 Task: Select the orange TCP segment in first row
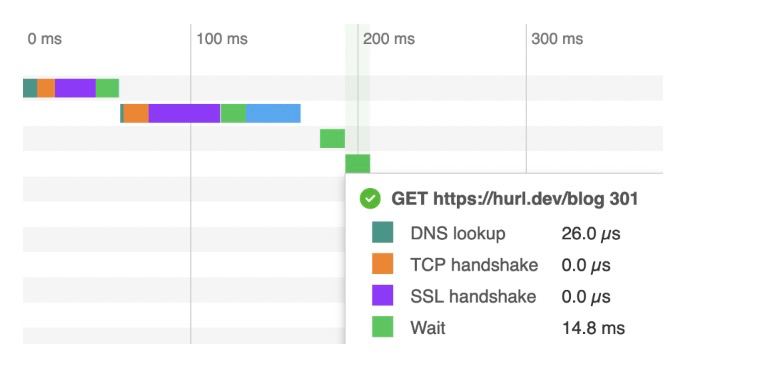pyautogui.click(x=46, y=88)
